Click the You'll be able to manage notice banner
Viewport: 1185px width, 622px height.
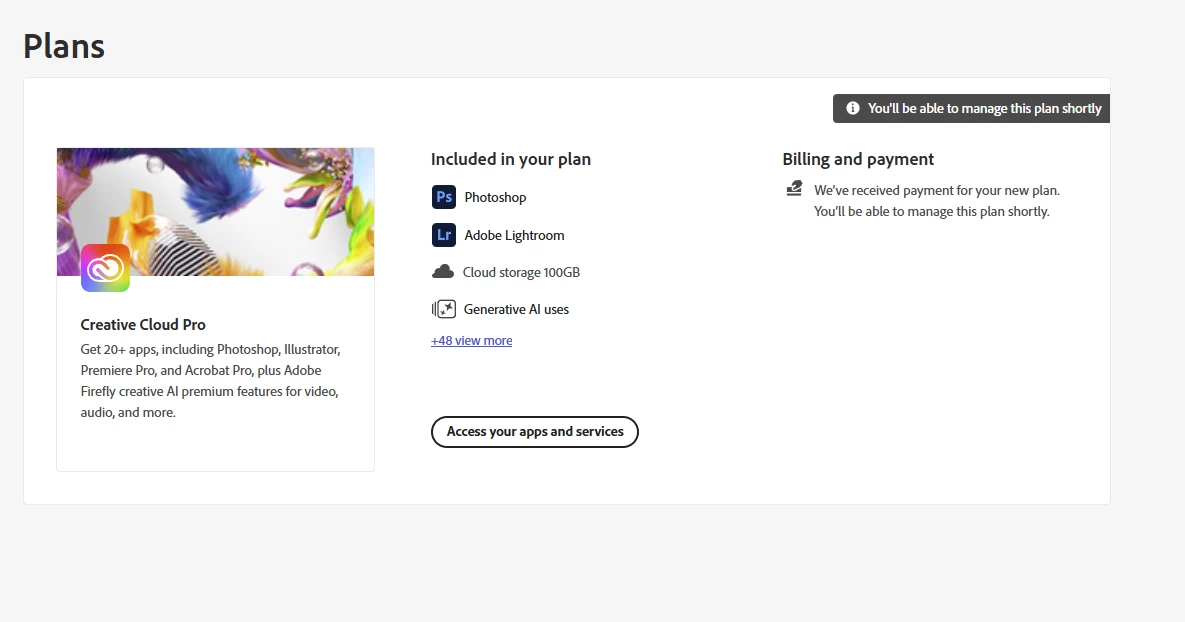pyautogui.click(x=971, y=108)
